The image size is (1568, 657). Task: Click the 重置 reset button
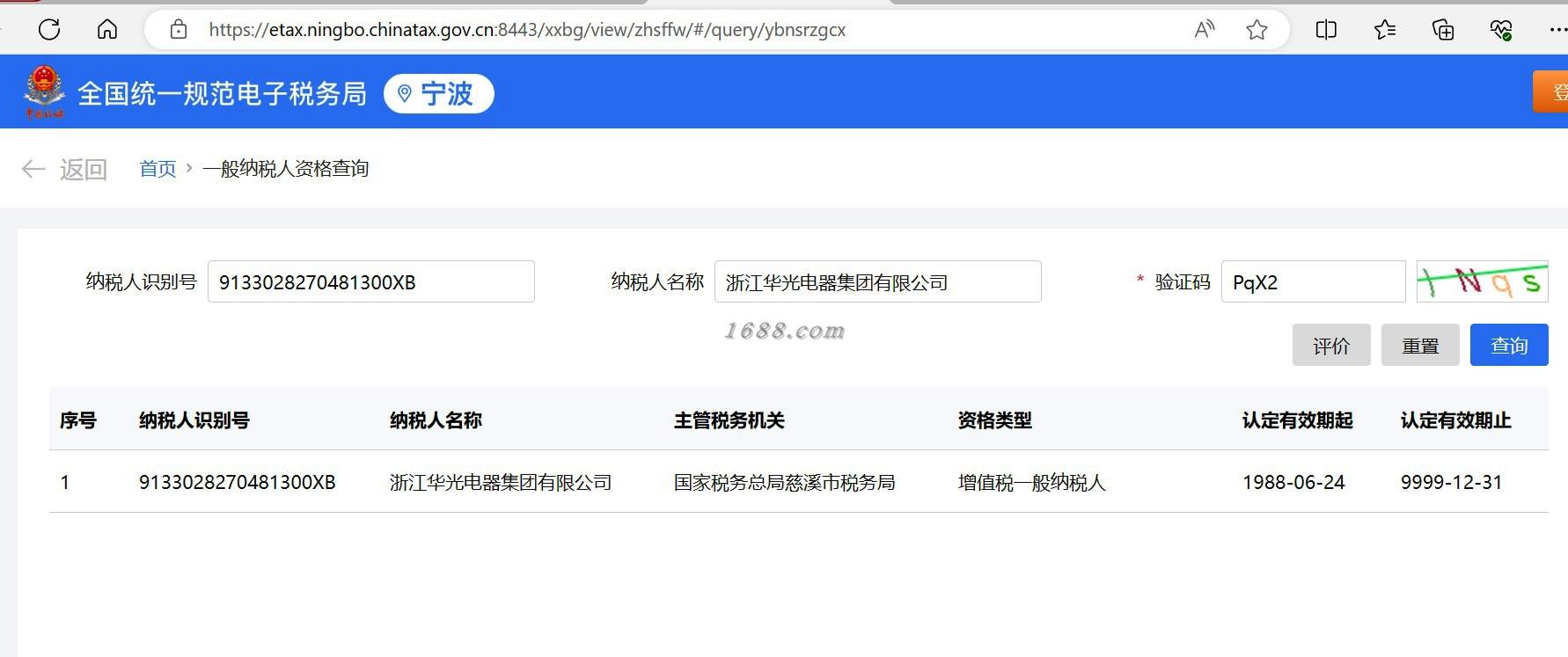point(1420,345)
